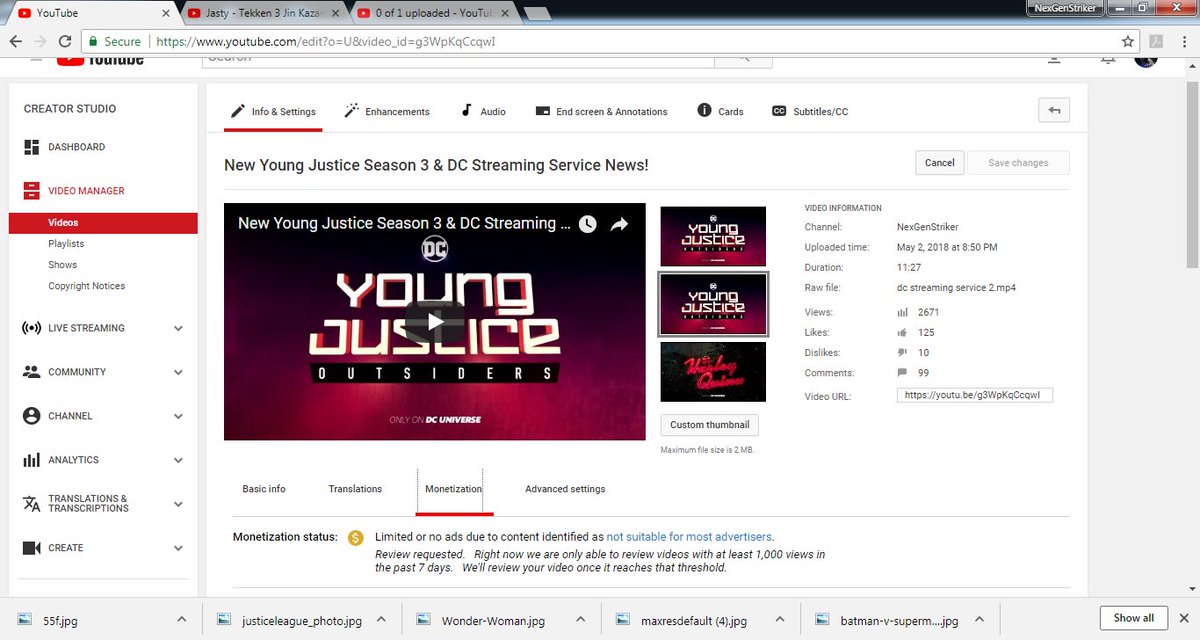
Task: Click the share arrow icon on video
Action: (619, 224)
